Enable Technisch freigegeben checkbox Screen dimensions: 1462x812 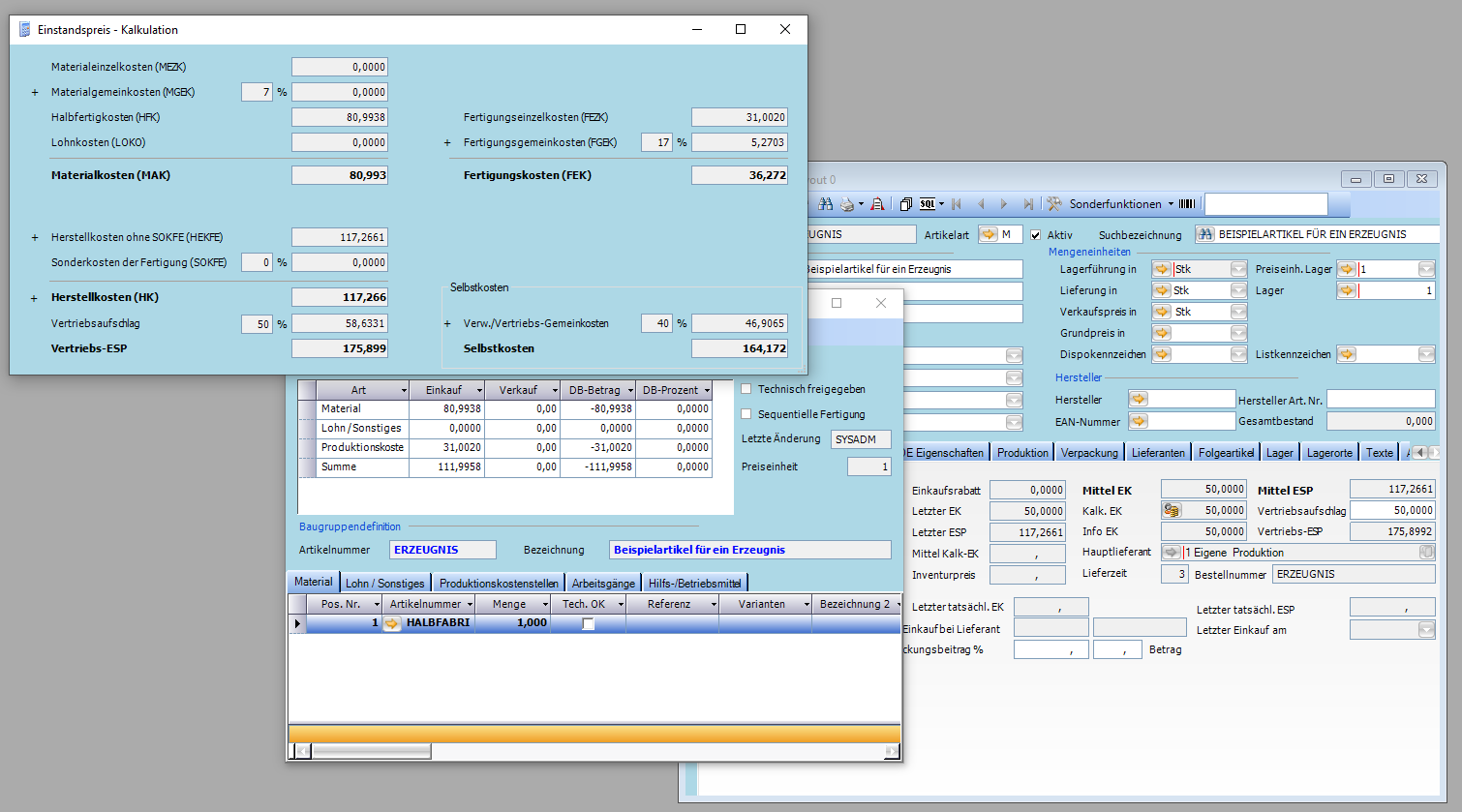[746, 389]
